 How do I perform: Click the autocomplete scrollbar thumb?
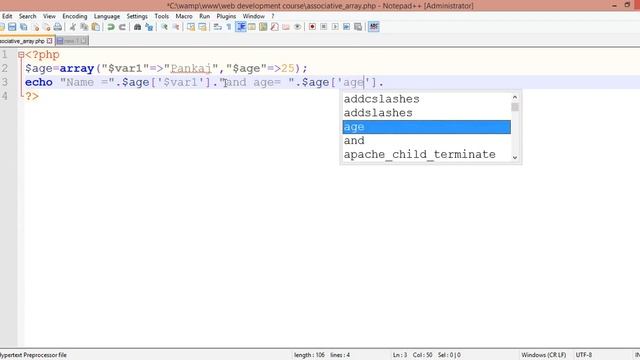(515, 107)
